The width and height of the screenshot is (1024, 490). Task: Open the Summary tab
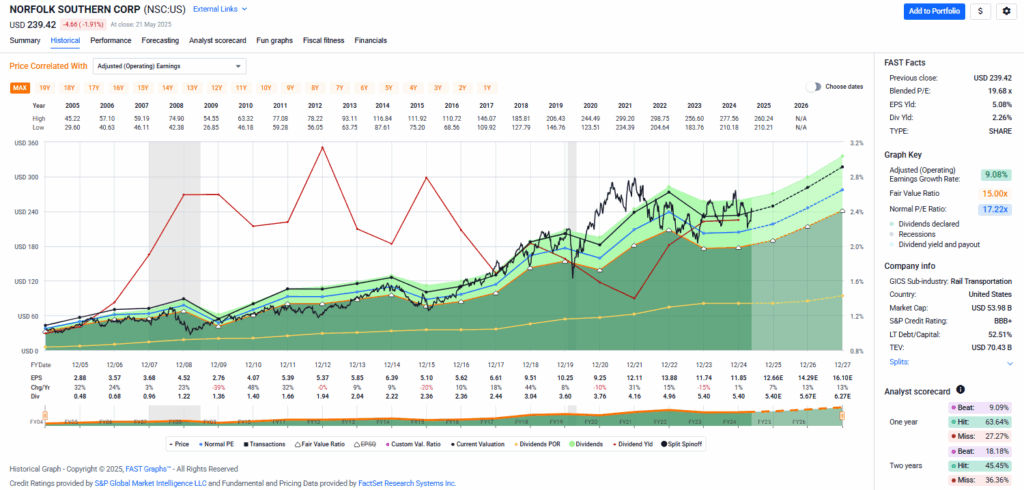[25, 41]
